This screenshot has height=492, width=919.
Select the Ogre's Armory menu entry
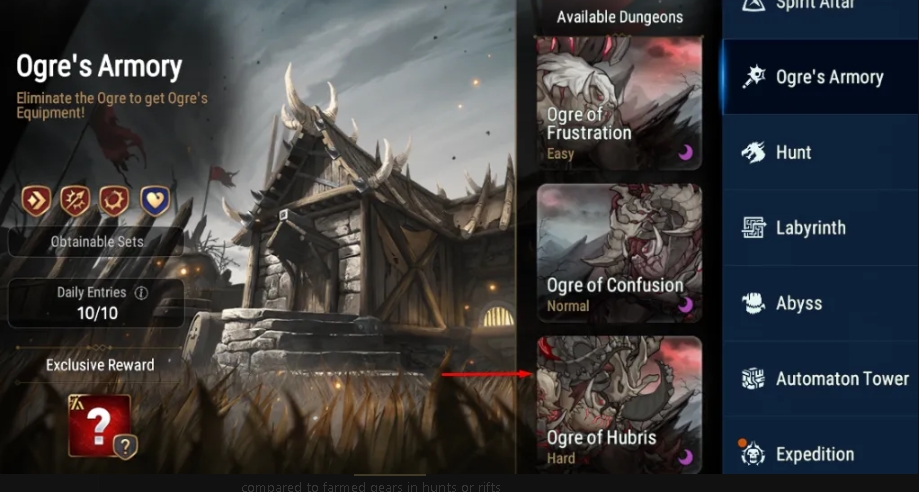(x=821, y=77)
